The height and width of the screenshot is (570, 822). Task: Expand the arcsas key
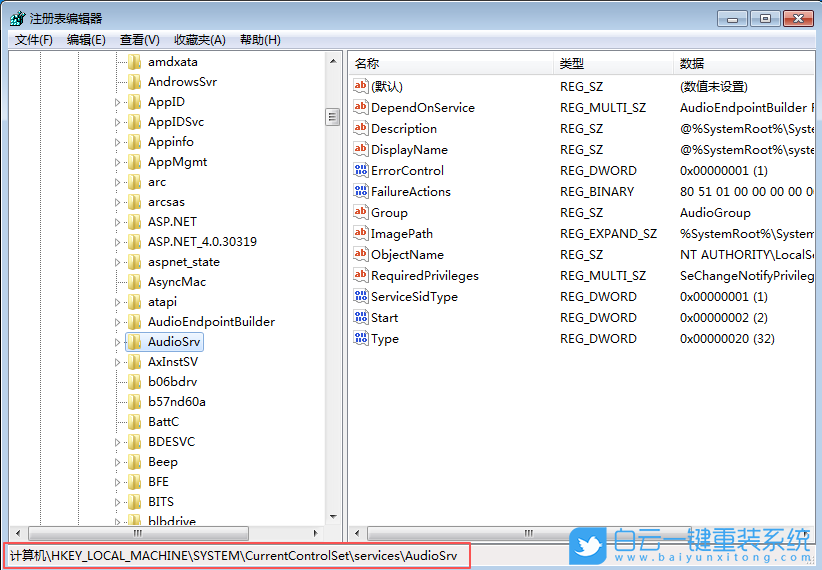pos(117,202)
